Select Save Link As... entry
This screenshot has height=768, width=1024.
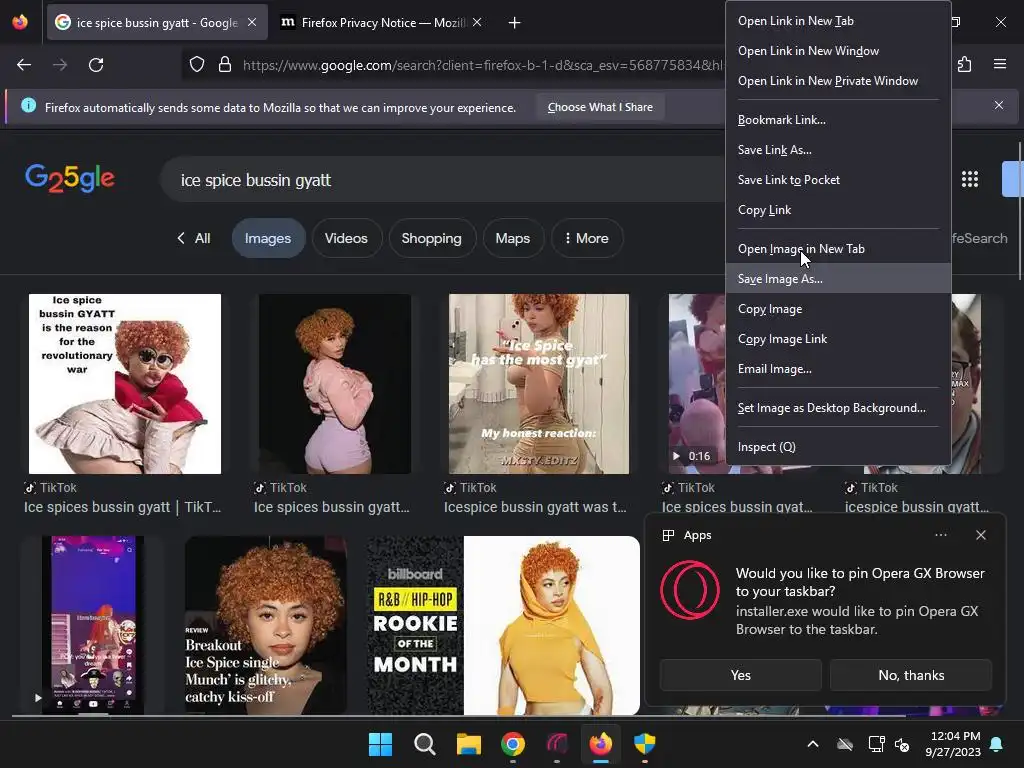(838, 150)
